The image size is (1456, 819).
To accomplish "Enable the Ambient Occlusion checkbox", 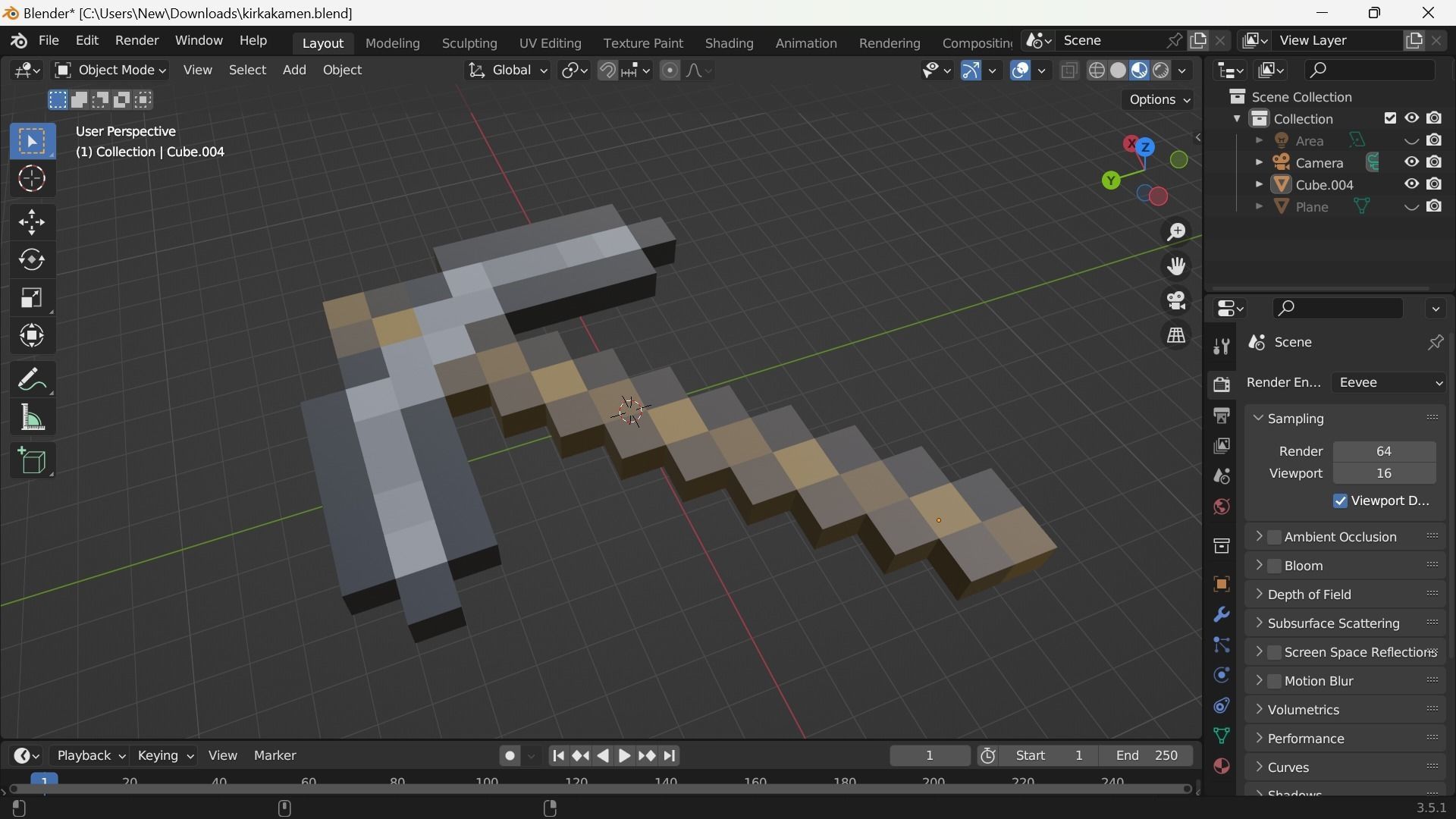I will pos(1275,537).
